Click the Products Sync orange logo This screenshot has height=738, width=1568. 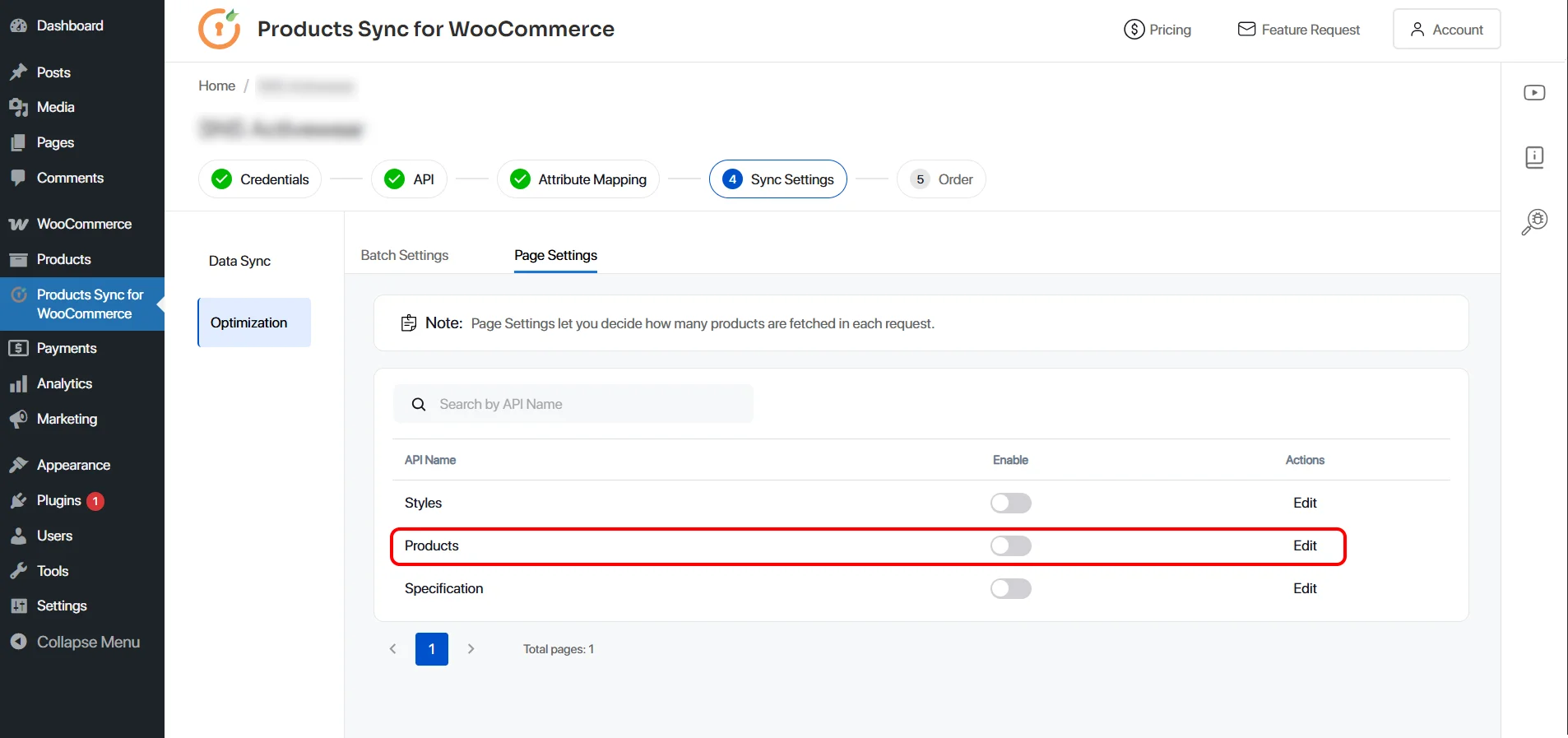pos(220,29)
